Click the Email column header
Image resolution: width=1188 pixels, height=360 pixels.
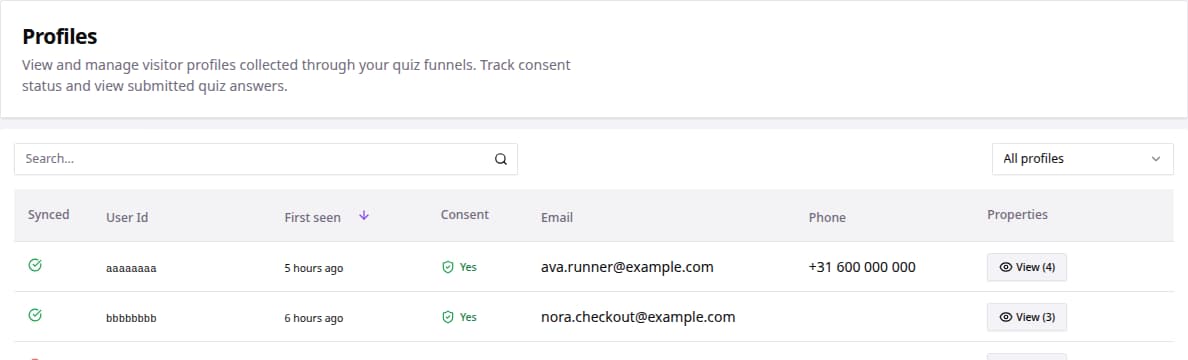point(557,218)
